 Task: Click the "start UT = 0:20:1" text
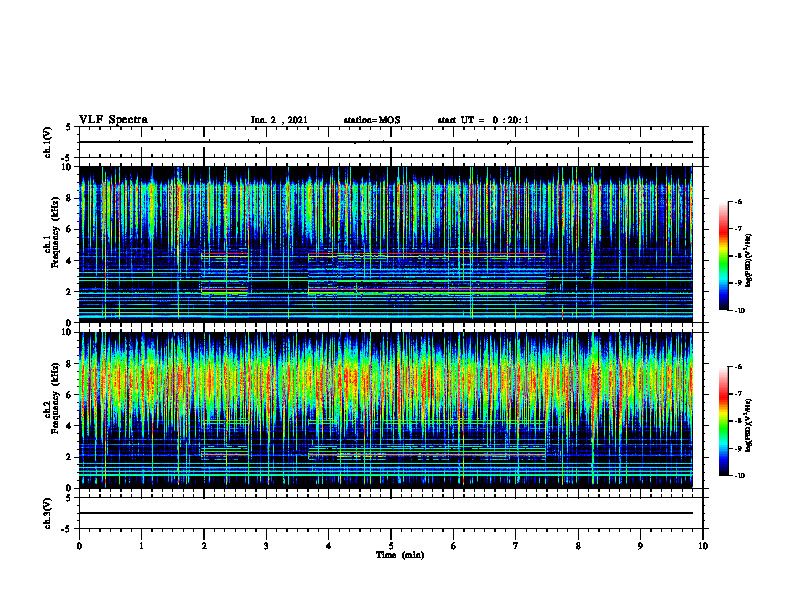[x=483, y=120]
